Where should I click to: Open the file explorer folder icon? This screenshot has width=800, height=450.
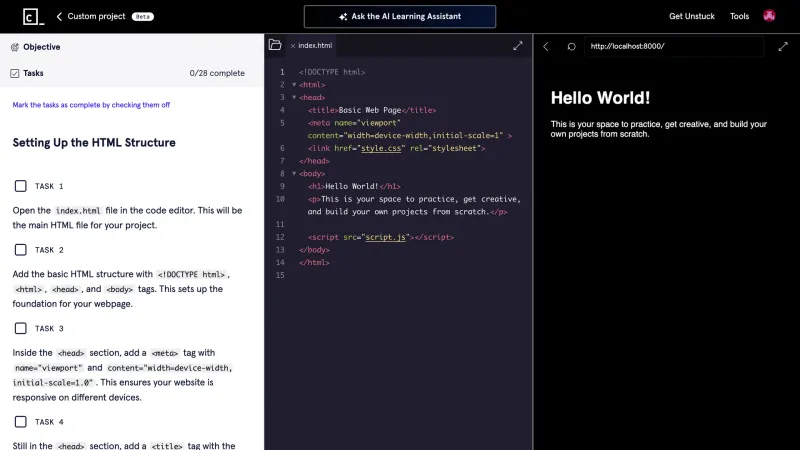[275, 45]
